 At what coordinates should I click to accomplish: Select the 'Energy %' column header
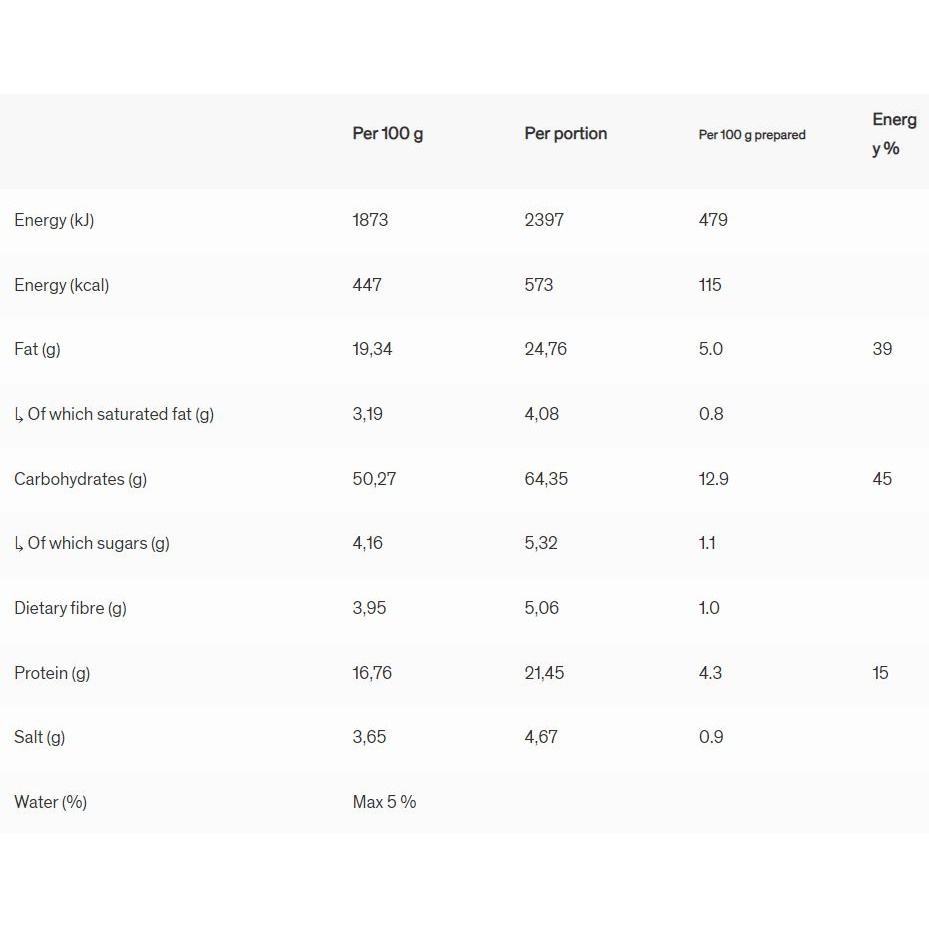coord(893,134)
